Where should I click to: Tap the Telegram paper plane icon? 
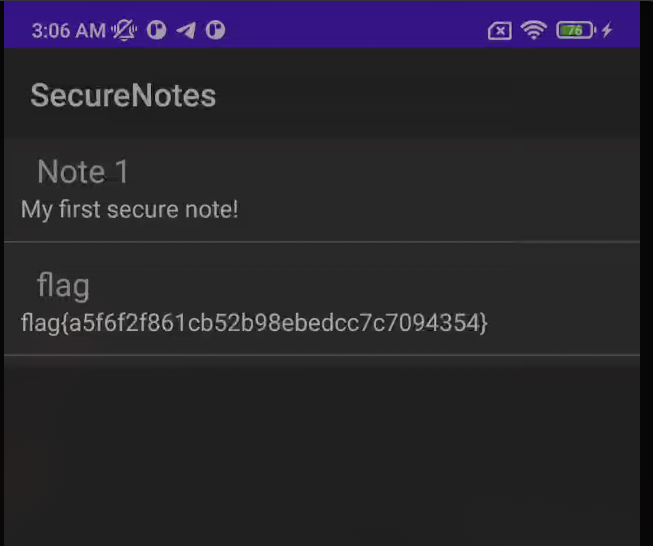coord(186,30)
